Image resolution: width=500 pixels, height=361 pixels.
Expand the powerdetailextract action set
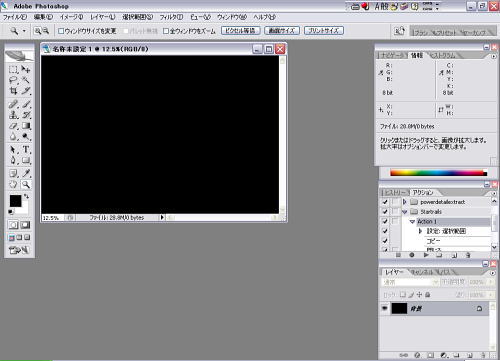[405, 202]
